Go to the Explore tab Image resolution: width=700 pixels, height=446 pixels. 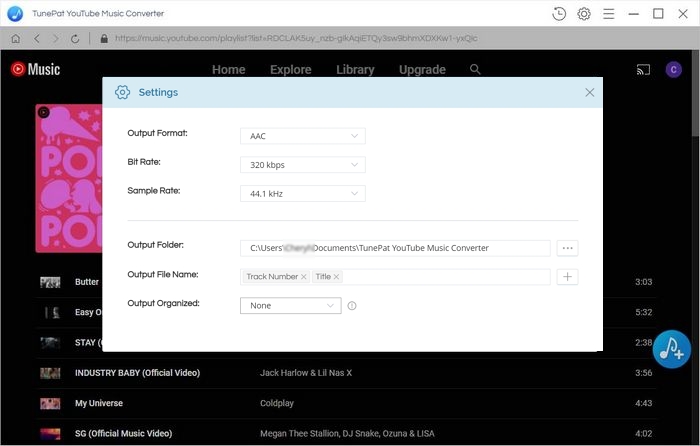click(x=291, y=70)
